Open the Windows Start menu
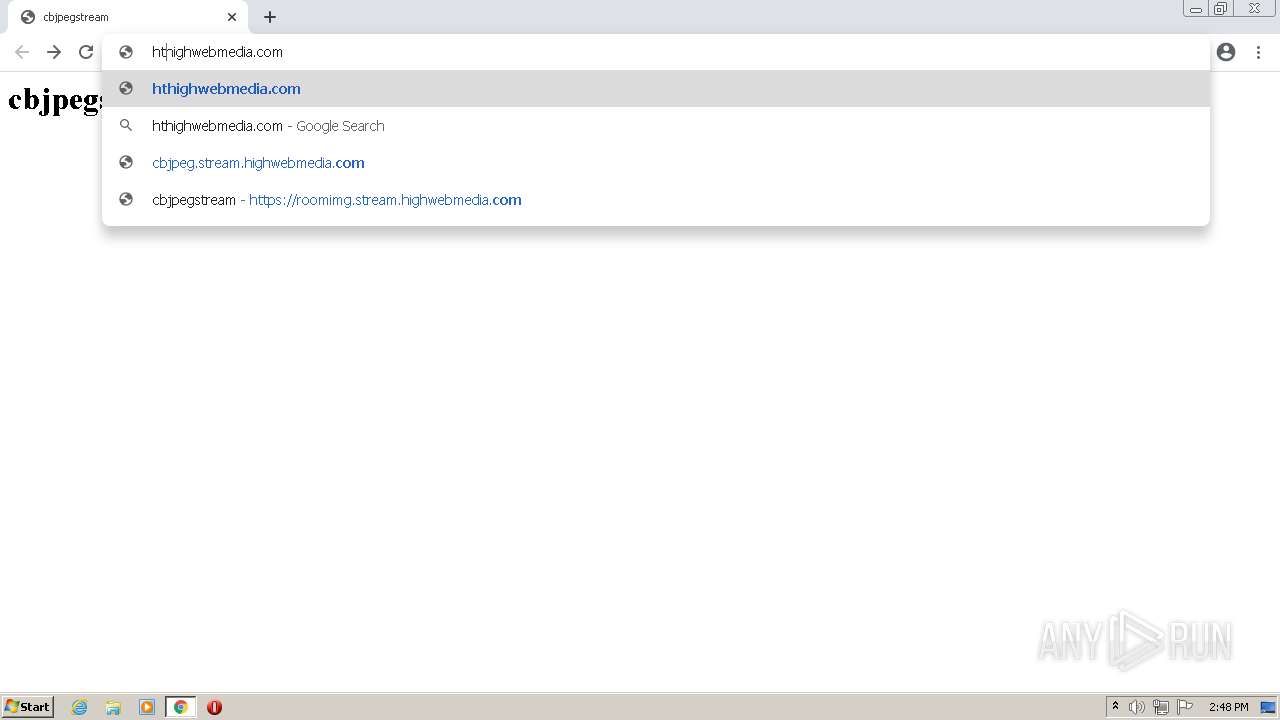This screenshot has height=720, width=1280. pos(28,707)
